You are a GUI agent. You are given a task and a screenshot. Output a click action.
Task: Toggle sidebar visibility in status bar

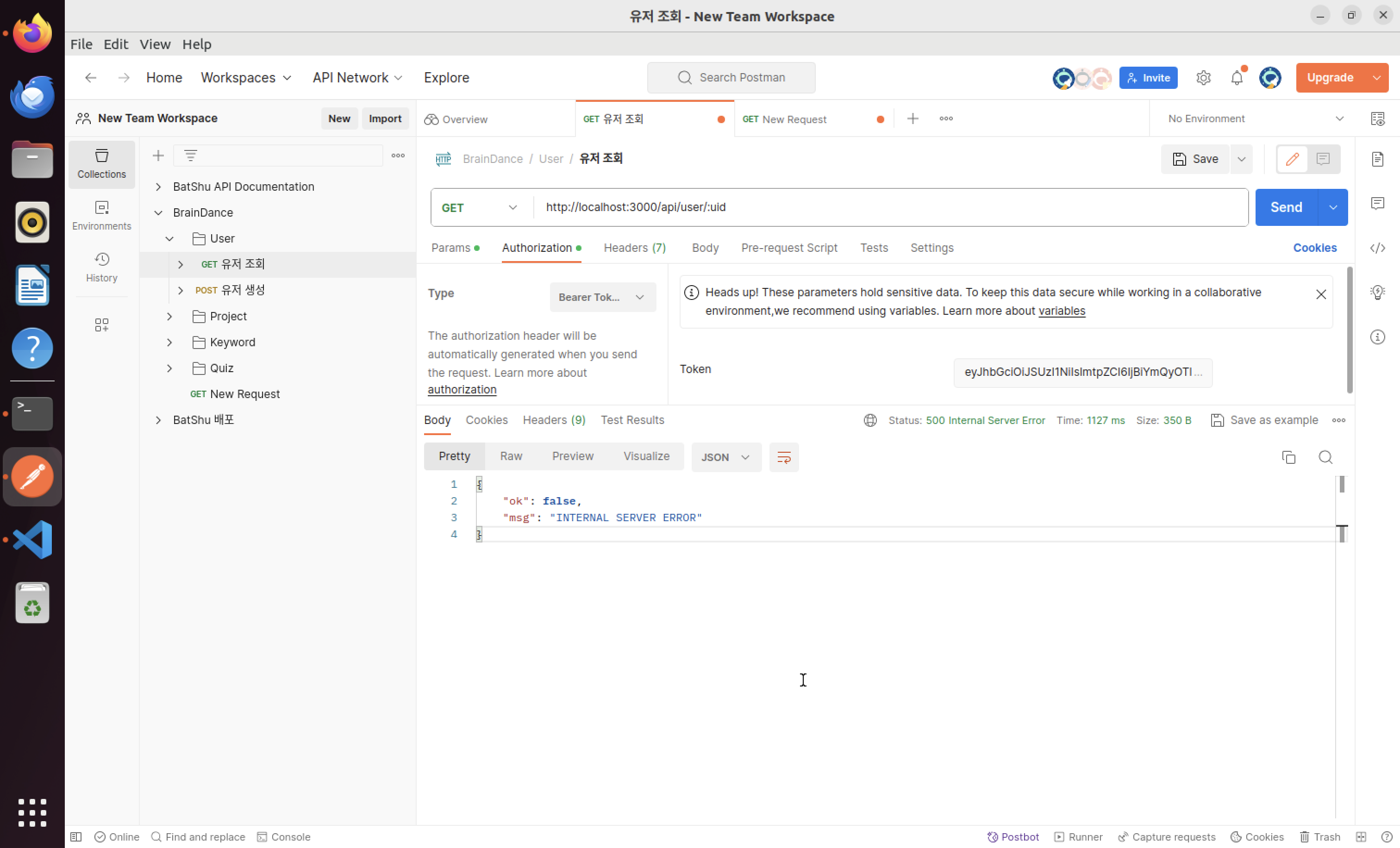[x=76, y=836]
